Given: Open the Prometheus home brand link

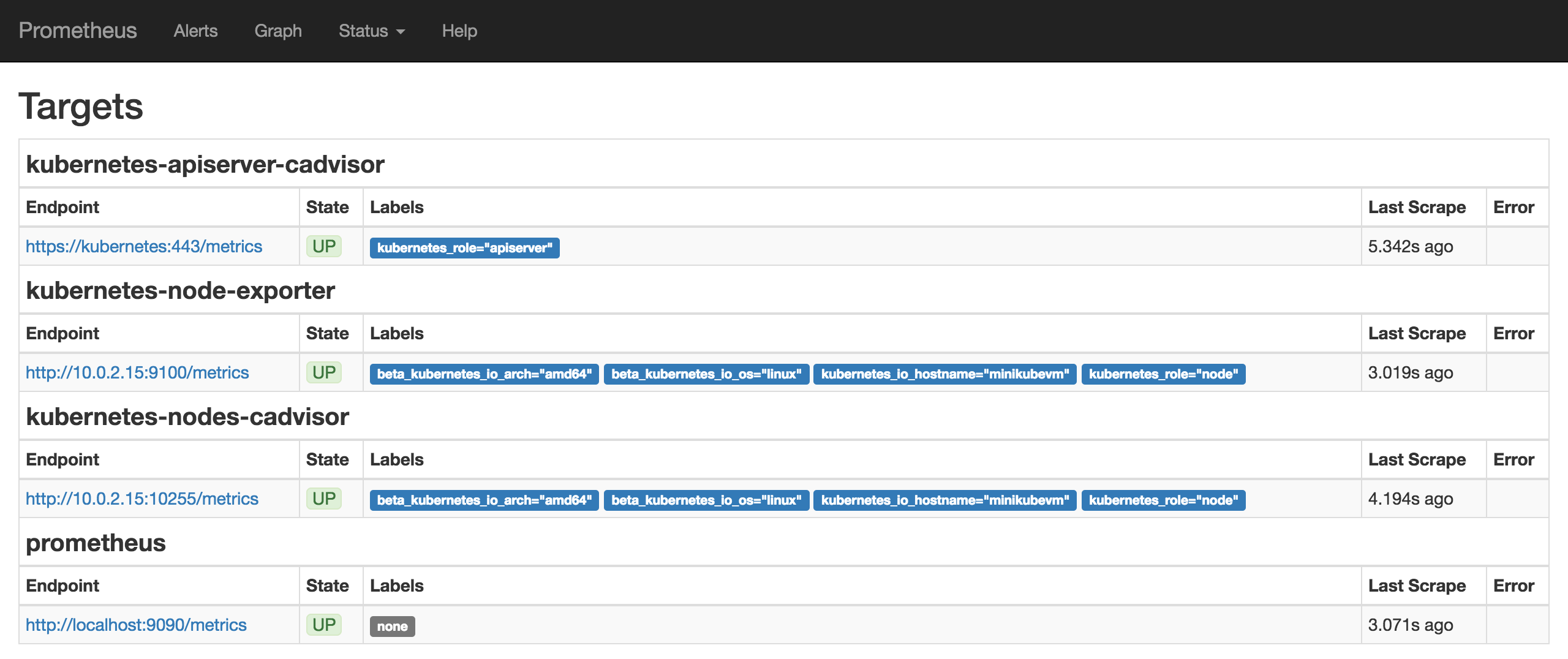Looking at the screenshot, I should point(78,31).
